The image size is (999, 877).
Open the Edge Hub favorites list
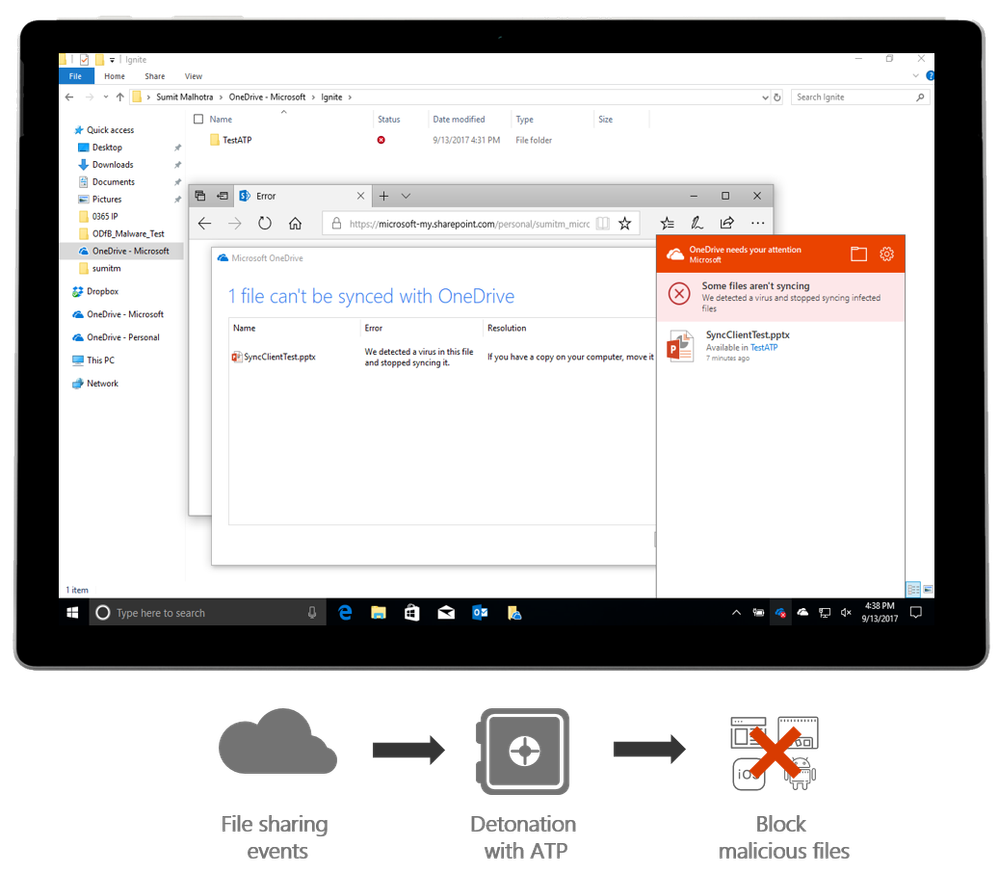tap(667, 223)
